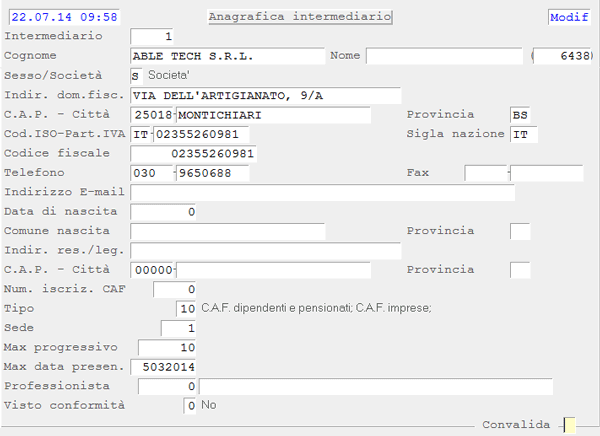Click the Max data presen. field

(166, 367)
